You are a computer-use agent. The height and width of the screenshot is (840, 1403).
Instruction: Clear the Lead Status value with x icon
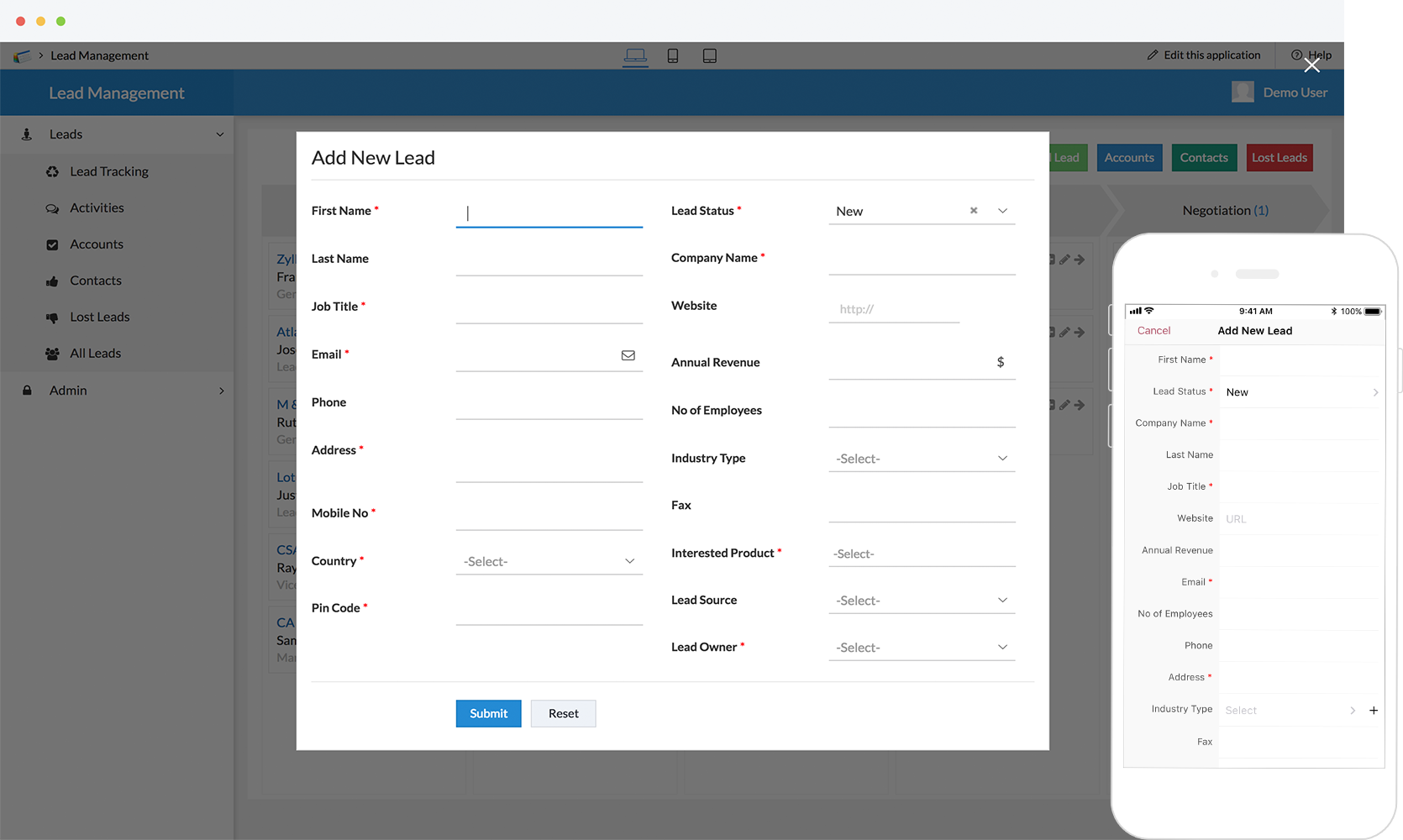[974, 211]
